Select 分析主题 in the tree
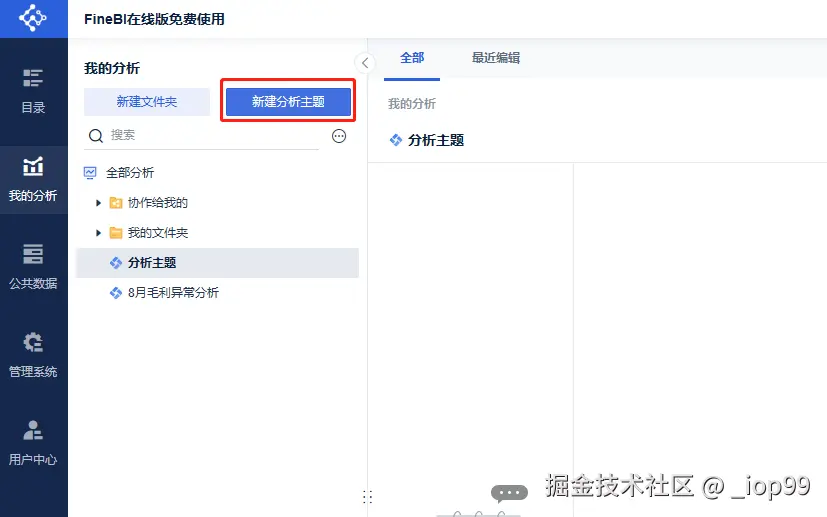The width and height of the screenshot is (827, 517). (217, 263)
